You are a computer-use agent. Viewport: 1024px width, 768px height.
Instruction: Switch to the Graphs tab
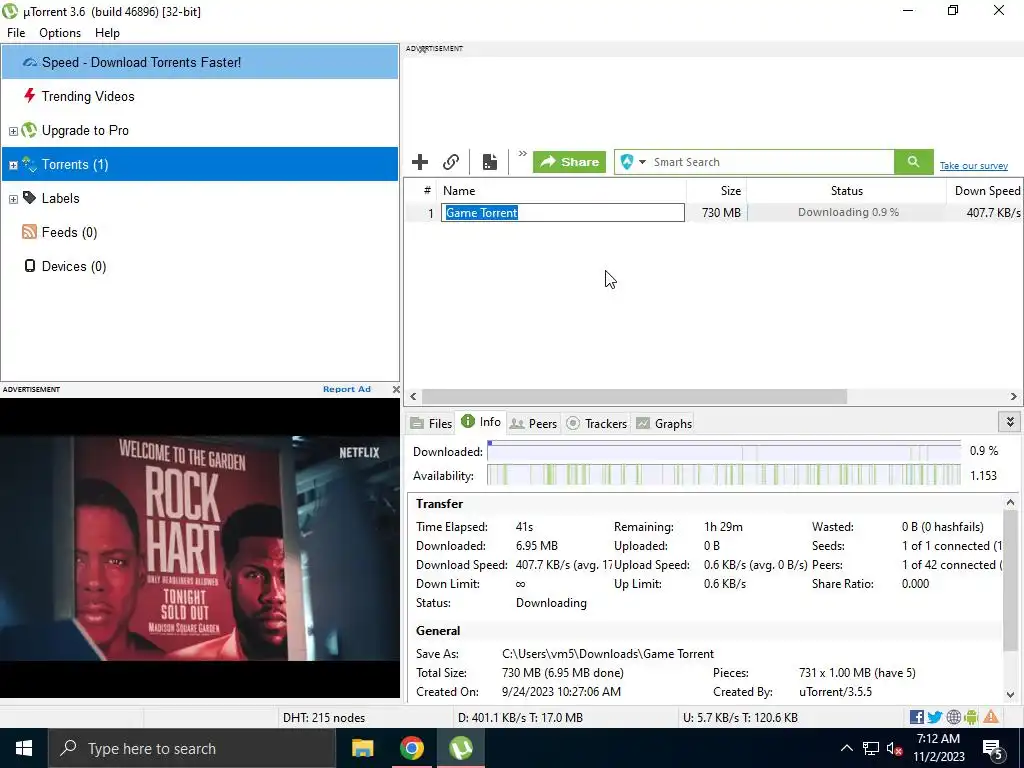pyautogui.click(x=664, y=423)
